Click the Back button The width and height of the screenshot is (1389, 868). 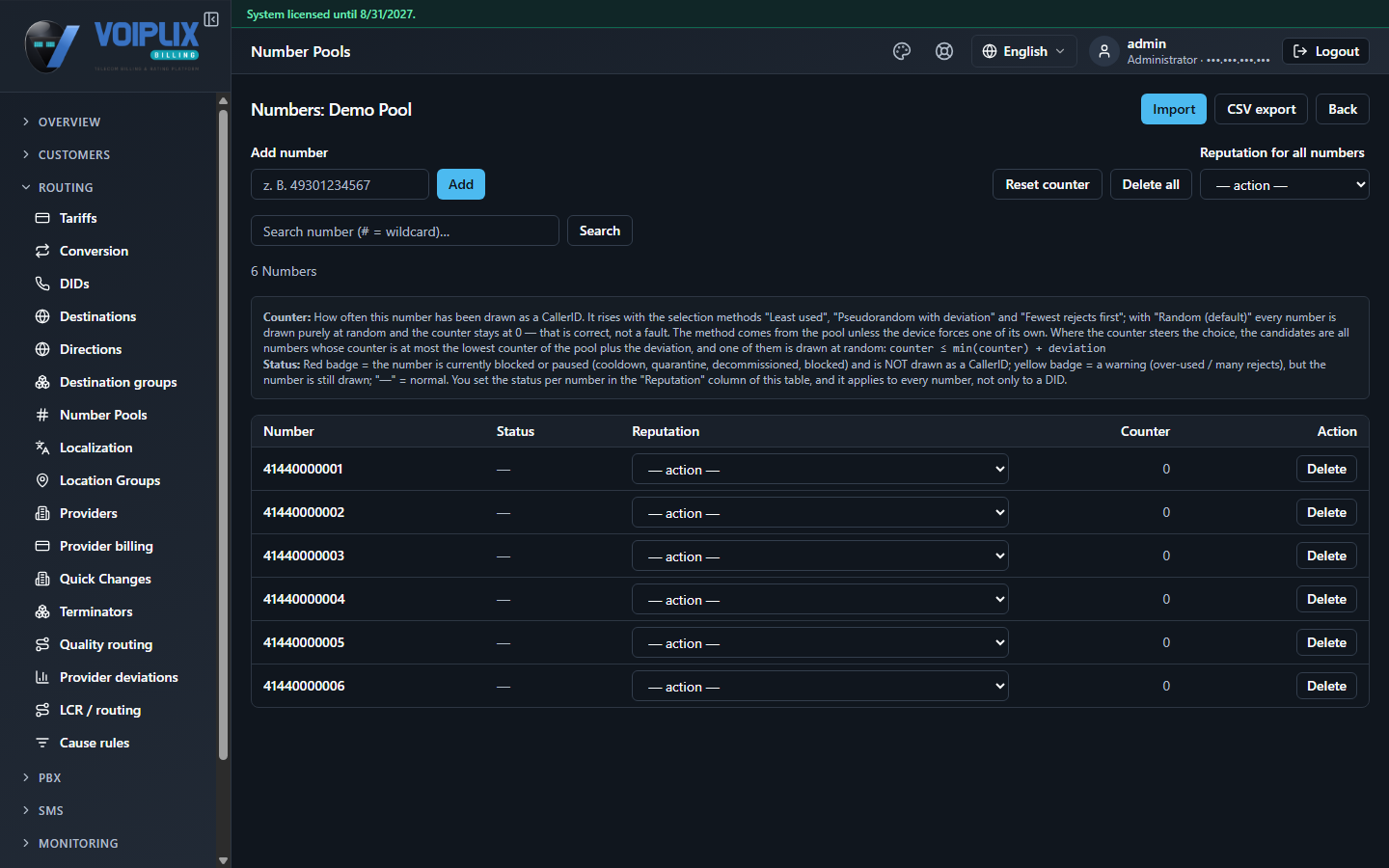[1343, 109]
